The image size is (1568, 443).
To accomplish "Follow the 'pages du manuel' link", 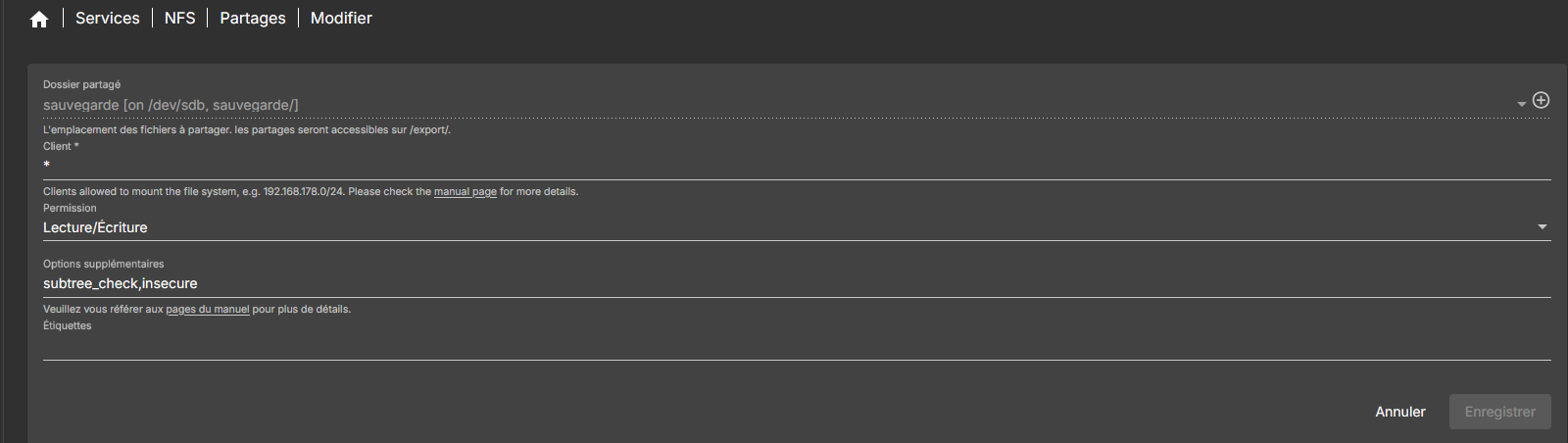I will tap(208, 310).
